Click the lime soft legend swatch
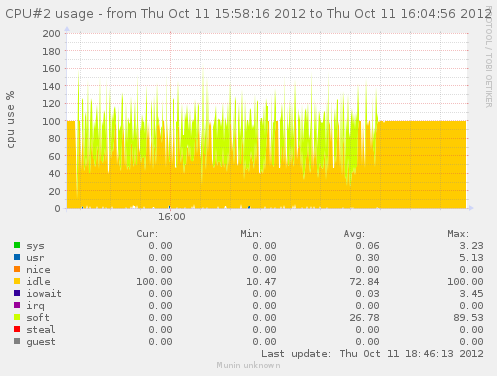The image size is (497, 376). [17, 317]
